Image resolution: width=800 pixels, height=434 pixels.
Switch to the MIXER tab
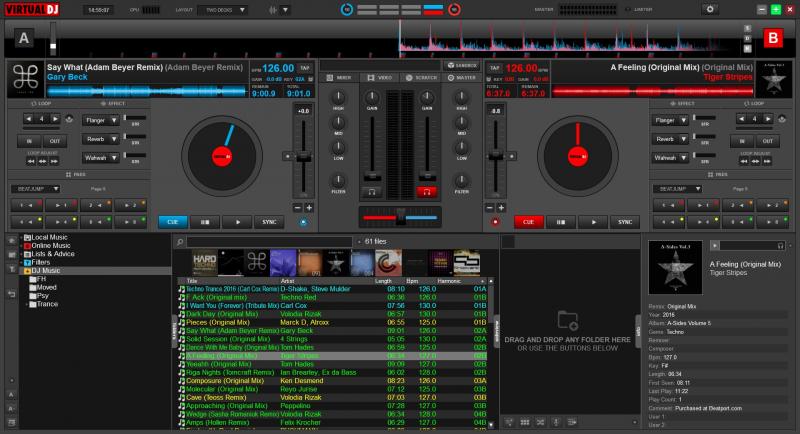click(x=339, y=78)
